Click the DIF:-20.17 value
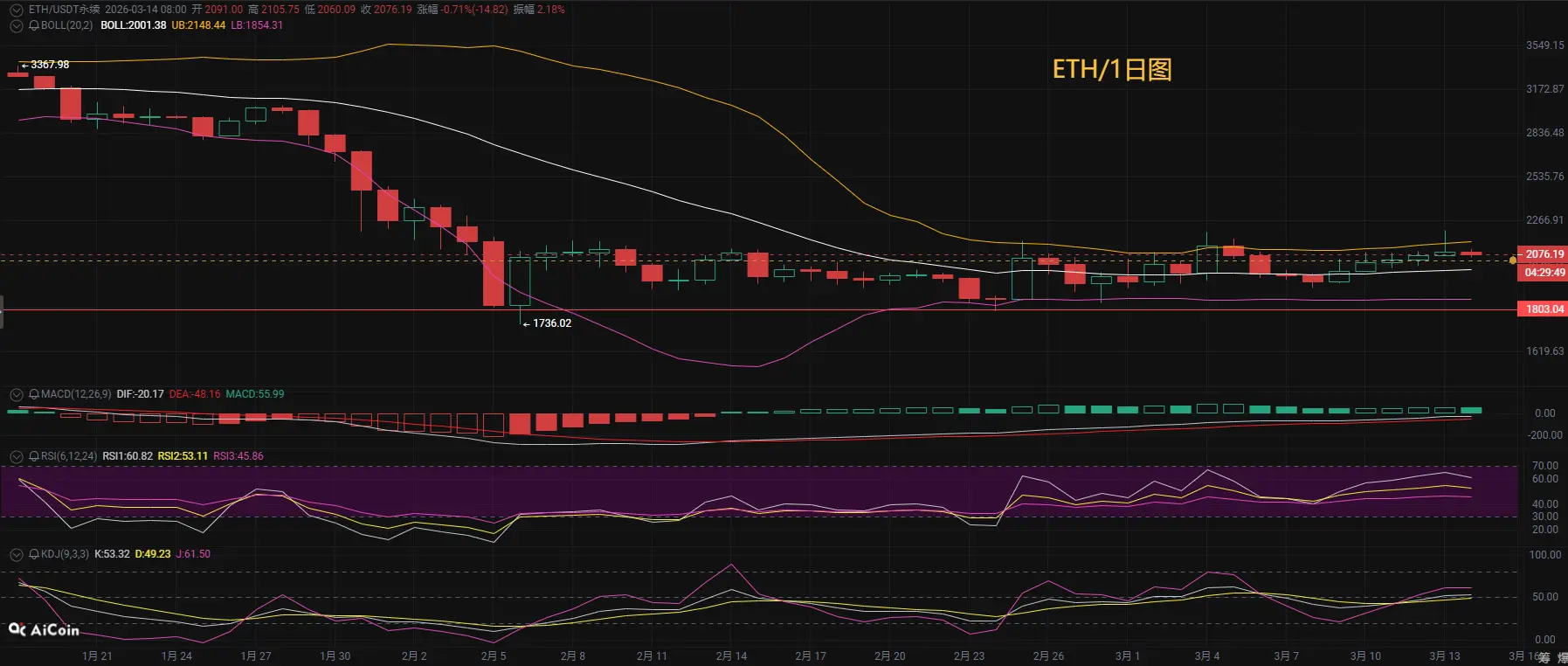1568x666 pixels. point(140,394)
